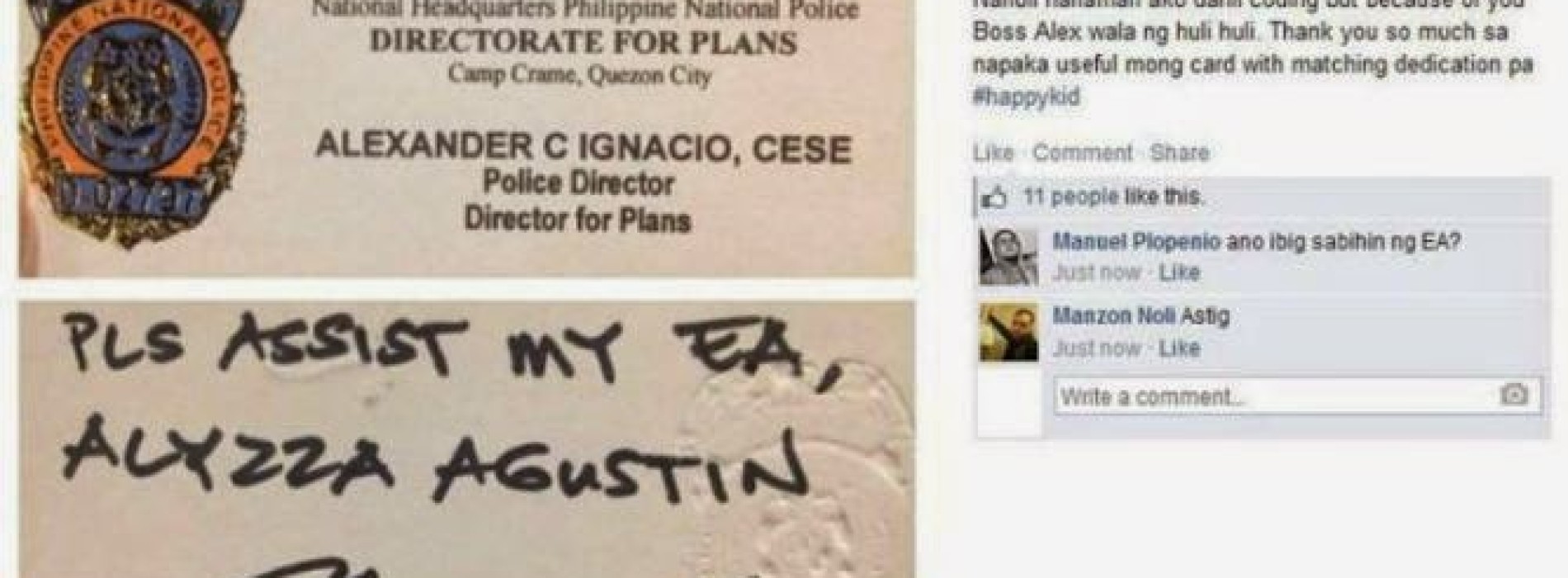
Task: Click Manuel Plopenio's avatar thumbnail
Action: pos(1008,257)
